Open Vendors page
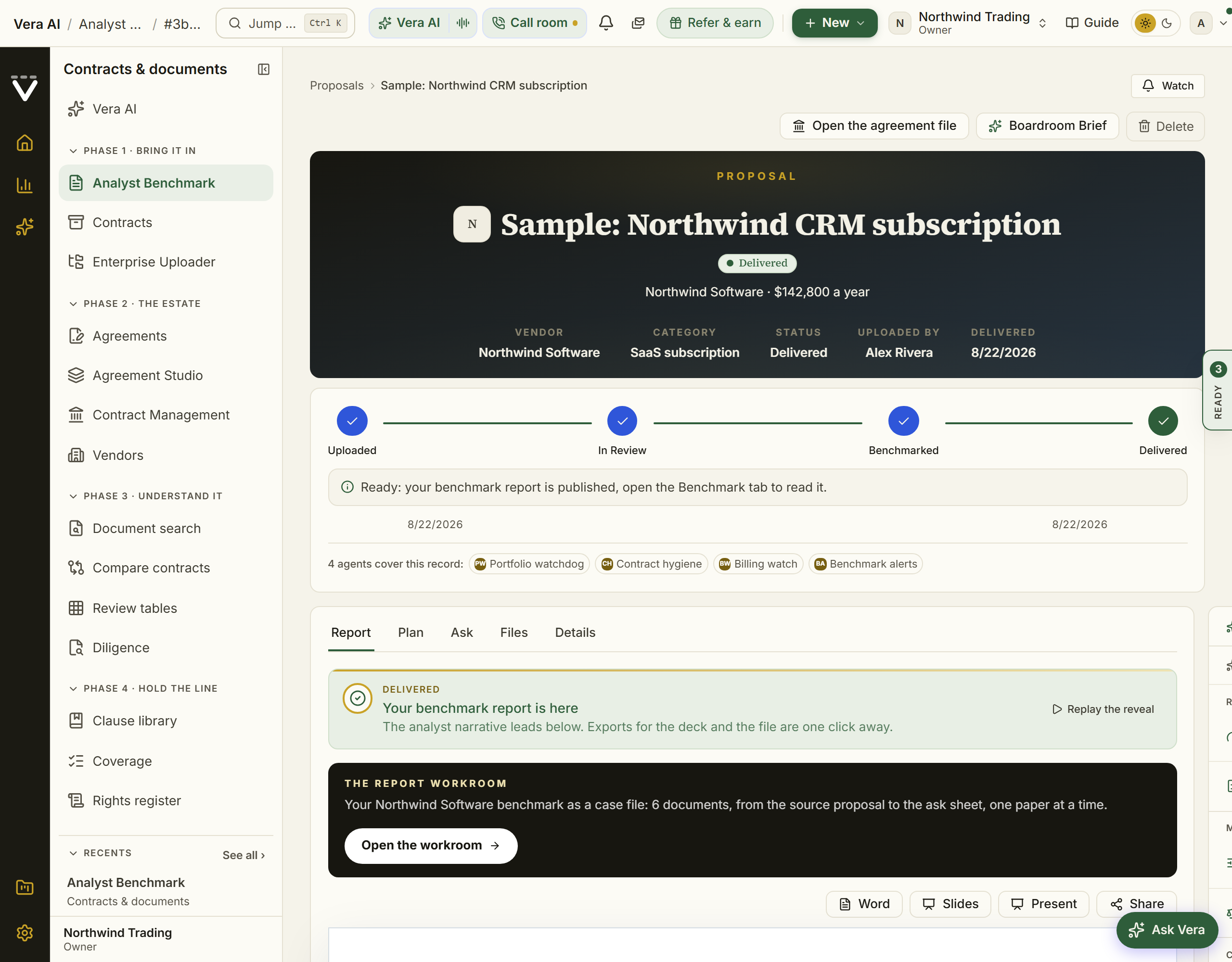This screenshot has width=1232, height=962. click(166, 455)
